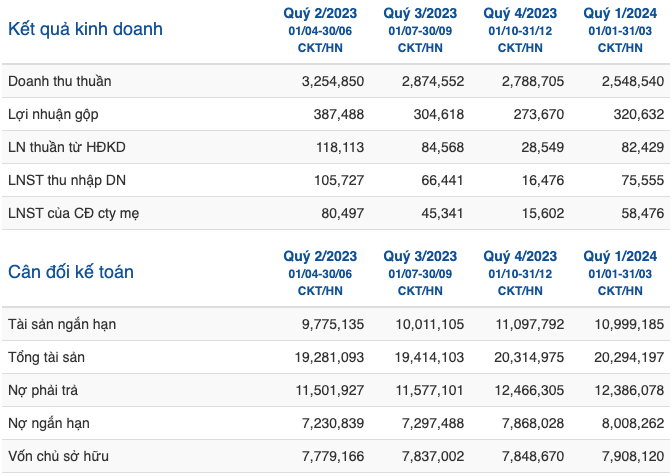The height and width of the screenshot is (476, 672).
Task: Select Quý 3/2023 header in Kết quả kinh doanh table
Action: [x=420, y=14]
